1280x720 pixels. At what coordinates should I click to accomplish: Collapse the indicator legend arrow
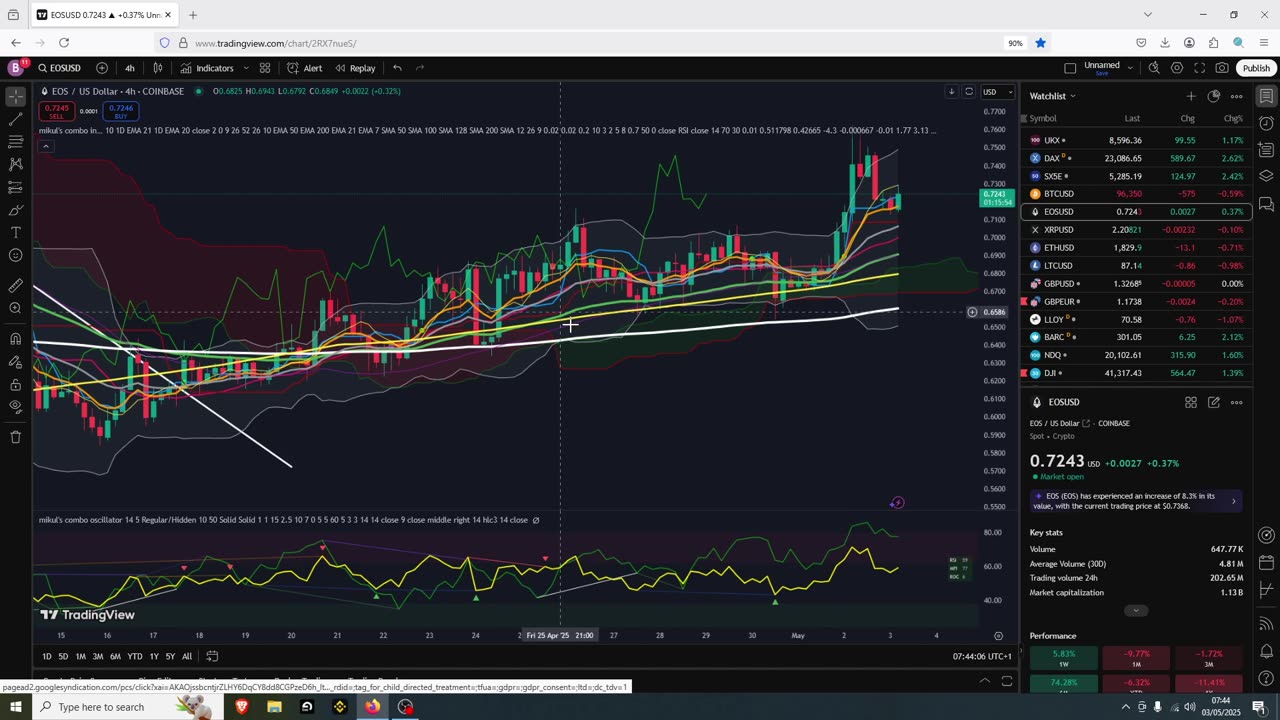(x=46, y=146)
